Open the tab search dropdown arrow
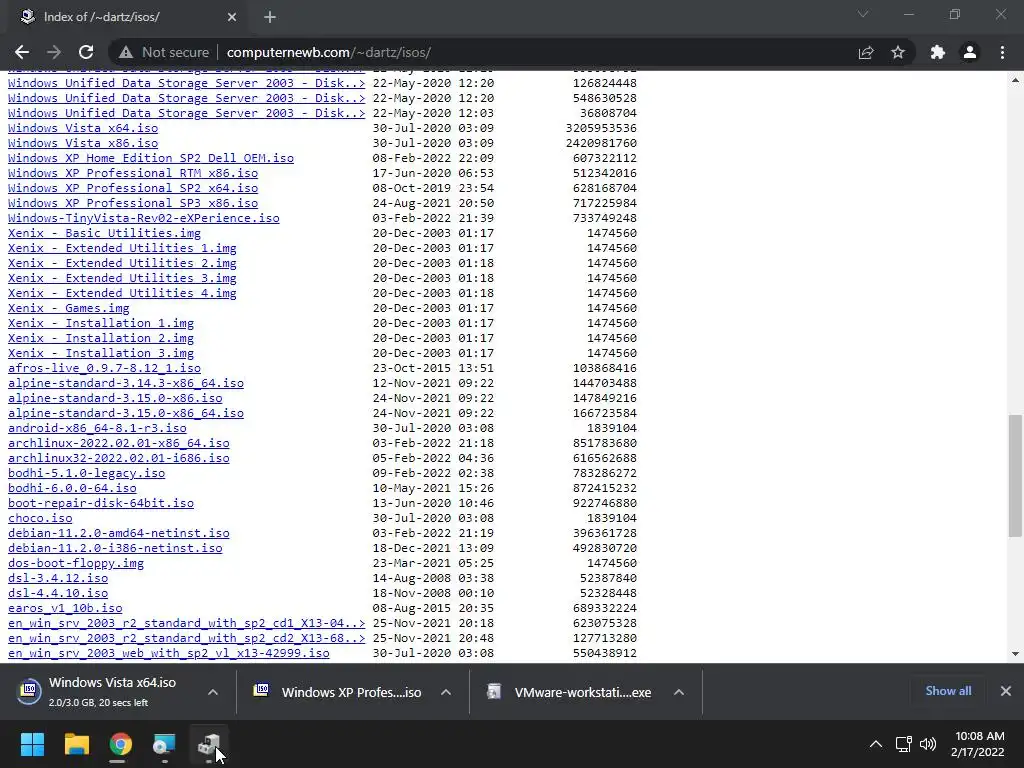 coord(863,14)
